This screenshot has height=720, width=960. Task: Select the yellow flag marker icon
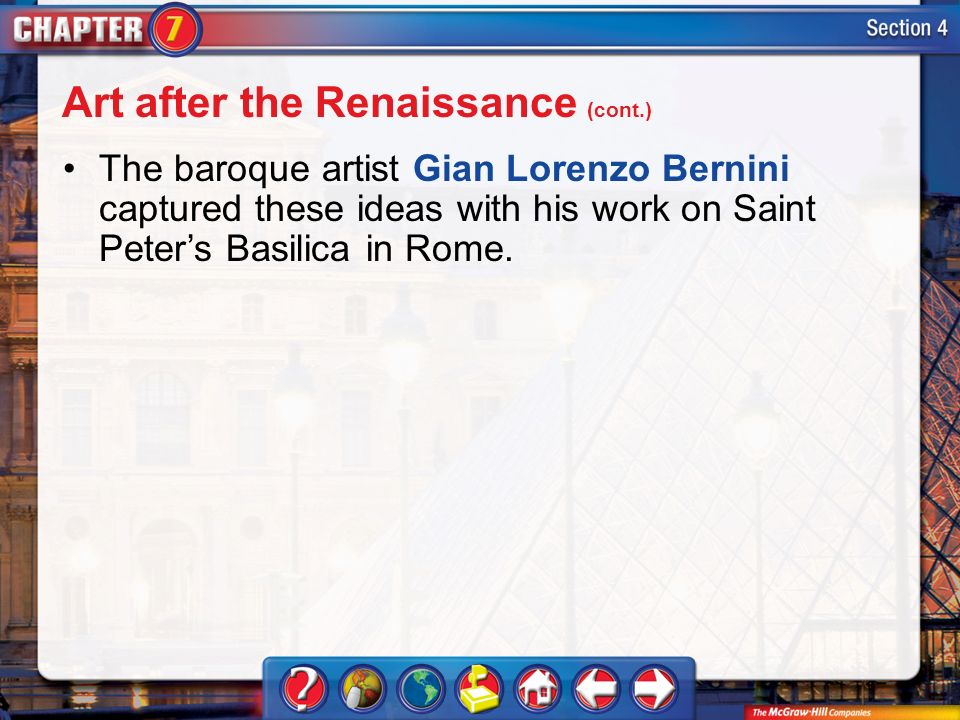pyautogui.click(x=479, y=688)
